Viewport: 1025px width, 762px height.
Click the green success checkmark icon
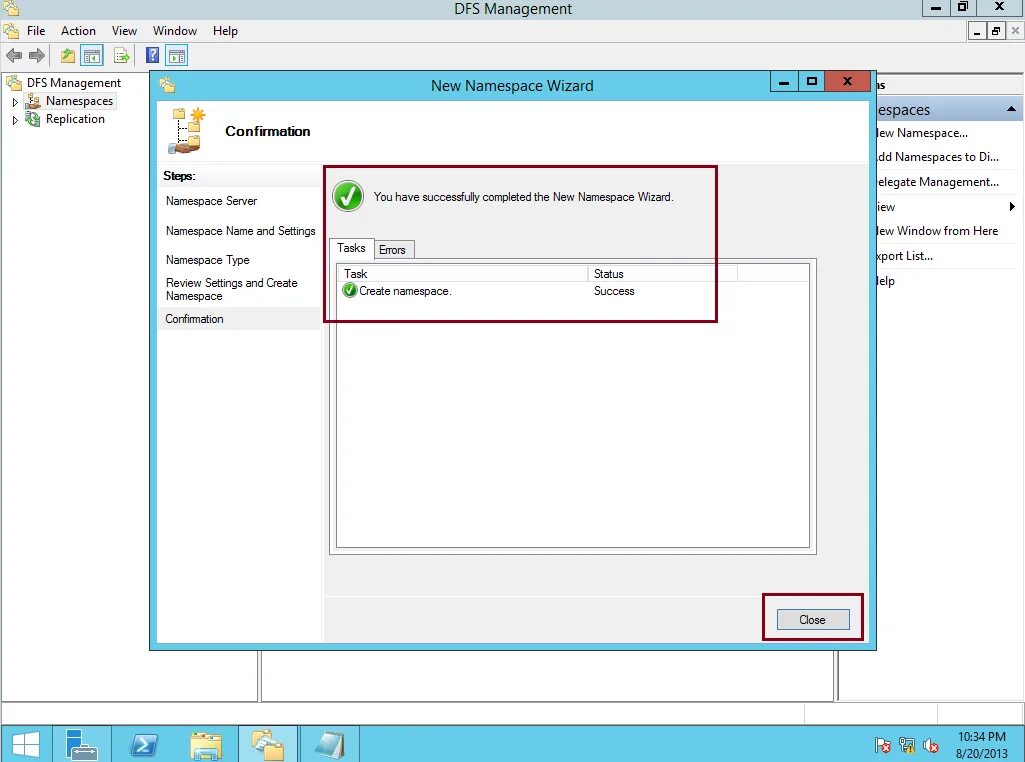[348, 196]
